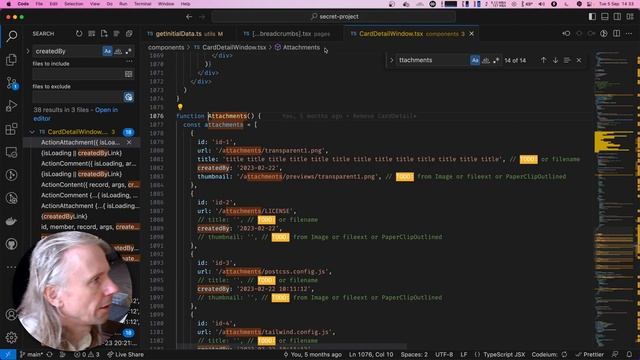640x360 pixels.
Task: Click Live Share in status bar
Action: click(125, 354)
